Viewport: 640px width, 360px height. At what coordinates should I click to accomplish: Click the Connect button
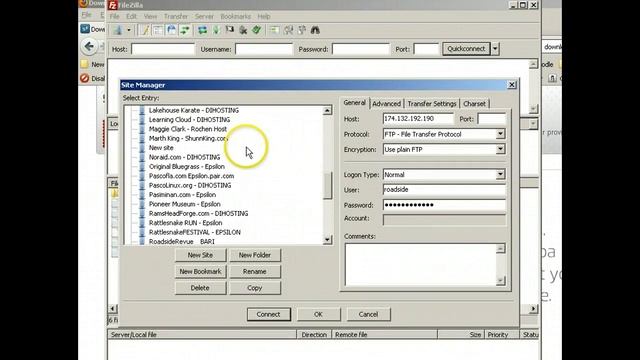tap(269, 314)
